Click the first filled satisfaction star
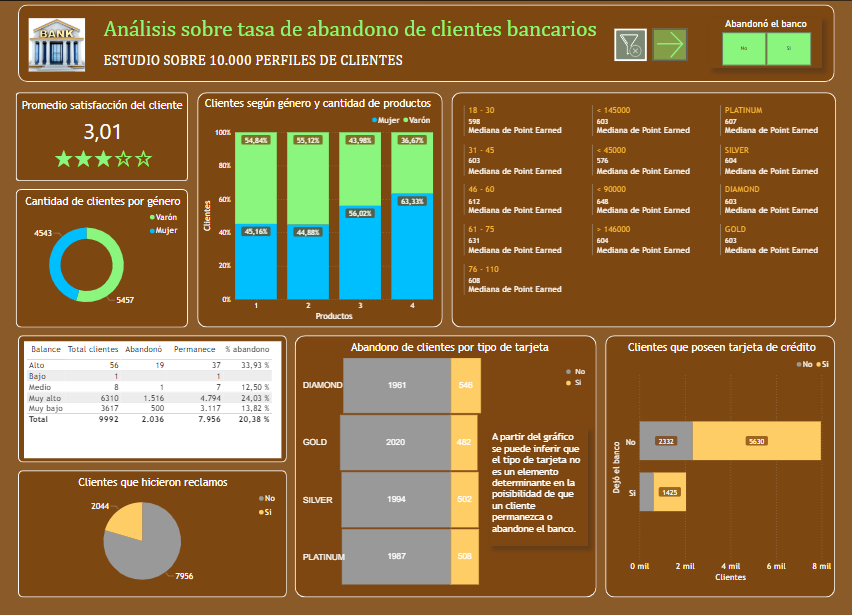The image size is (852, 615). pos(63,158)
